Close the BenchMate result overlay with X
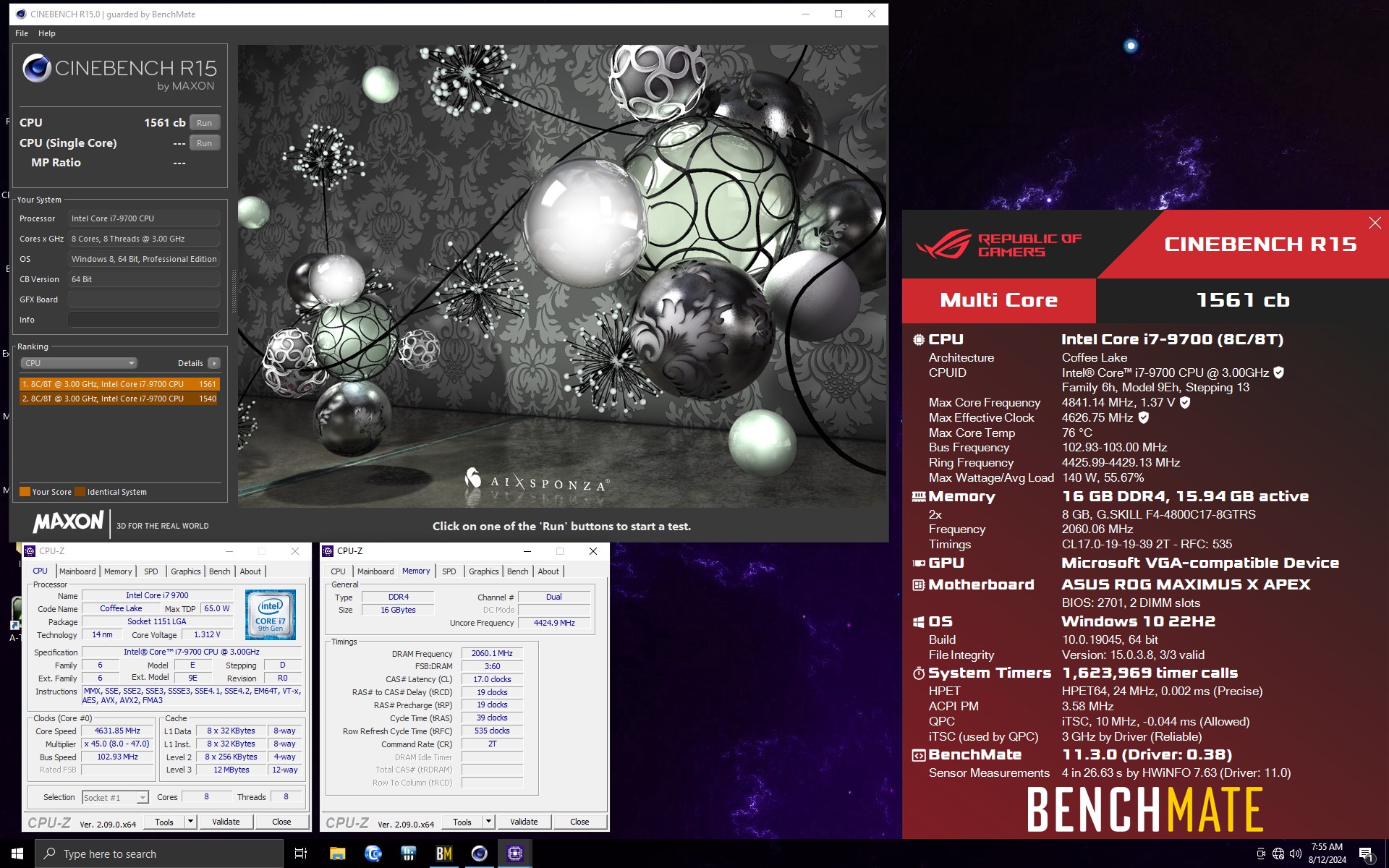Screen dimensions: 1389x868 point(1375,223)
